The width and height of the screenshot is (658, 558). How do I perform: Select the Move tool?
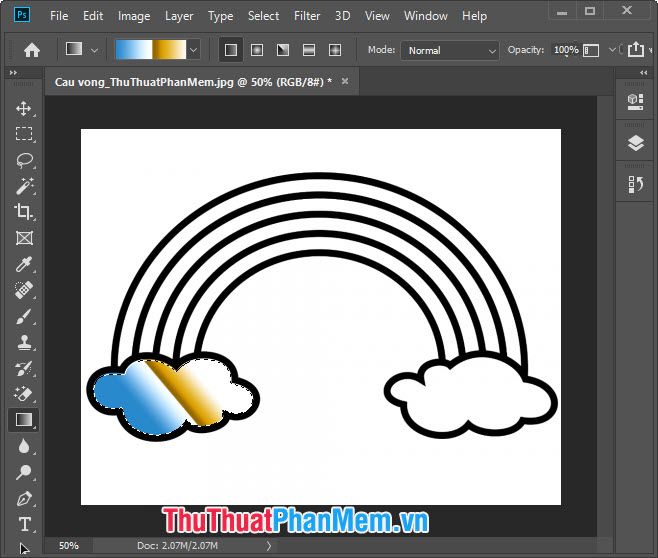click(x=24, y=108)
